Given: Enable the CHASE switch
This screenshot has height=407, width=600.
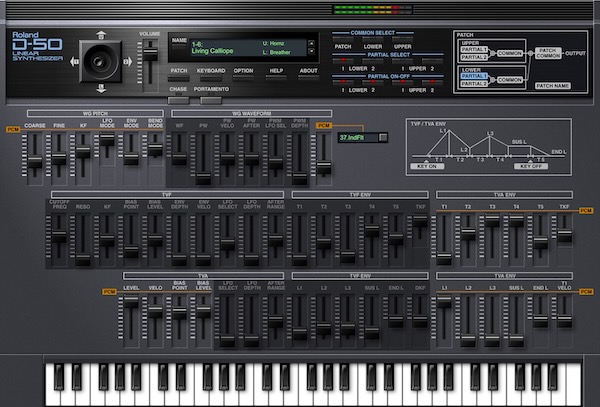Looking at the screenshot, I should (178, 100).
